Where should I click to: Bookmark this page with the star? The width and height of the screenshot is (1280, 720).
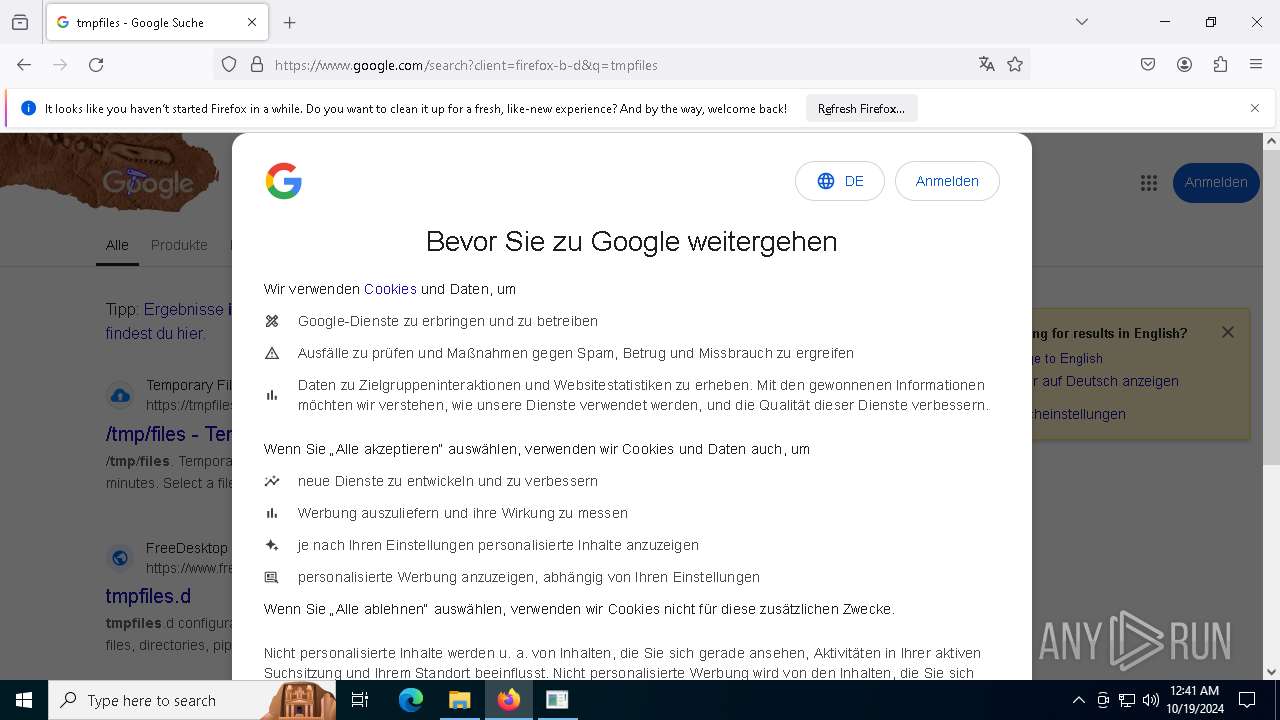1015,65
